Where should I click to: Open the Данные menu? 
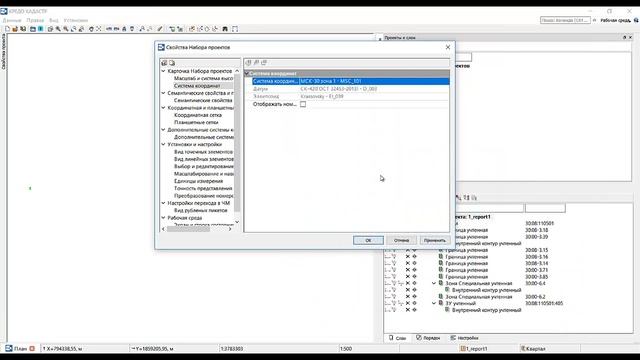pyautogui.click(x=12, y=20)
